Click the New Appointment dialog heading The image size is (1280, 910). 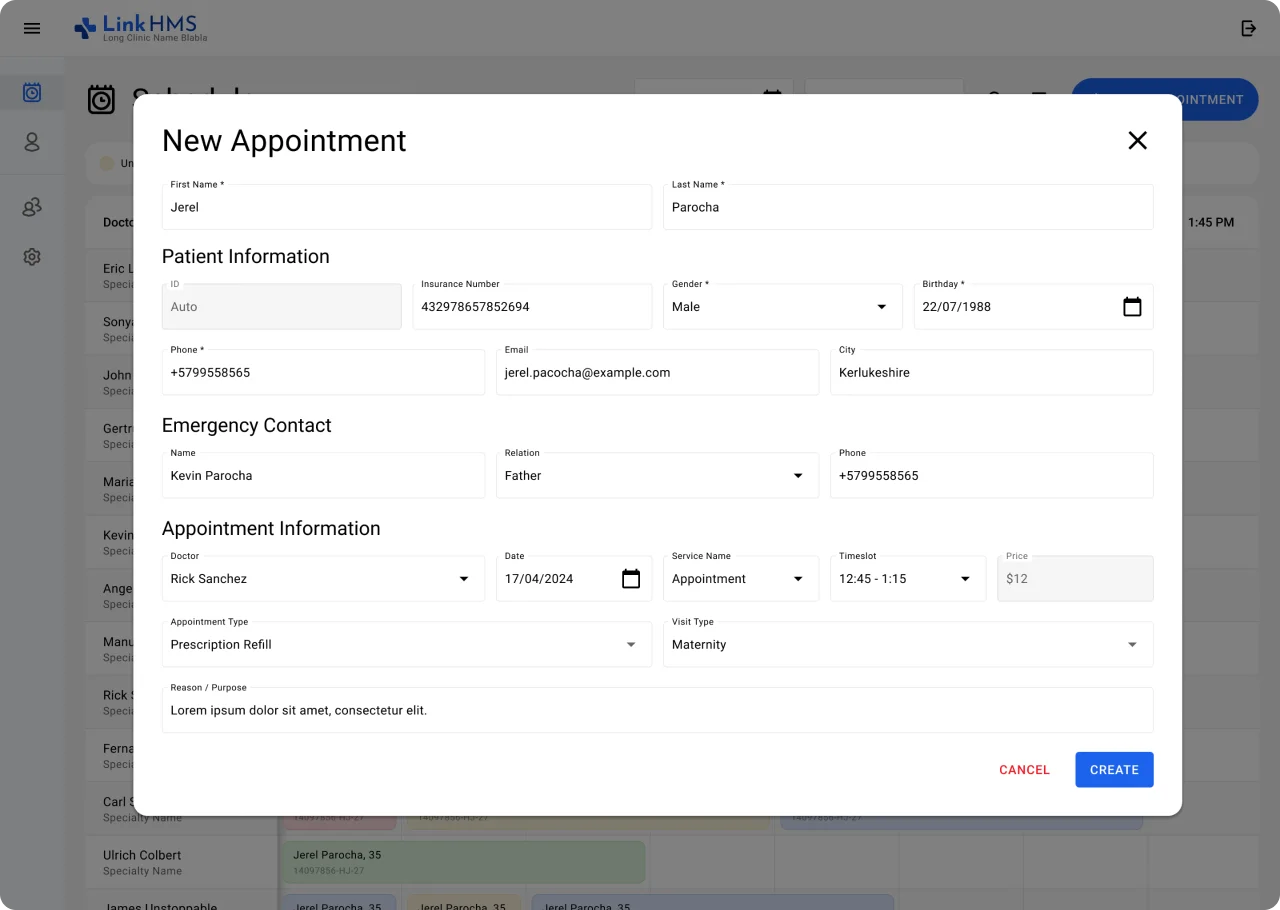284,141
